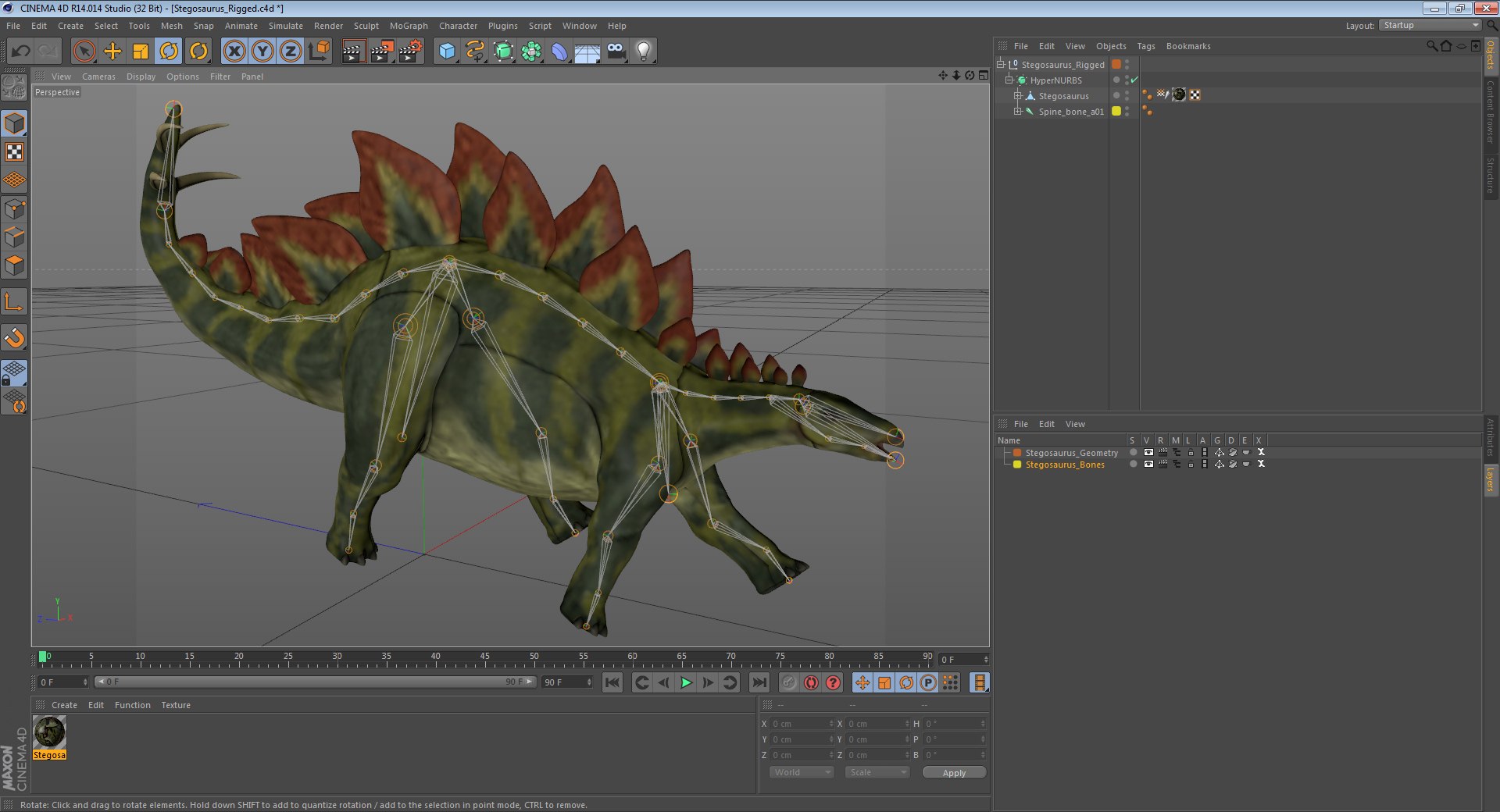1500x812 pixels.
Task: Open the Array modeling objects icon
Action: pos(532,52)
